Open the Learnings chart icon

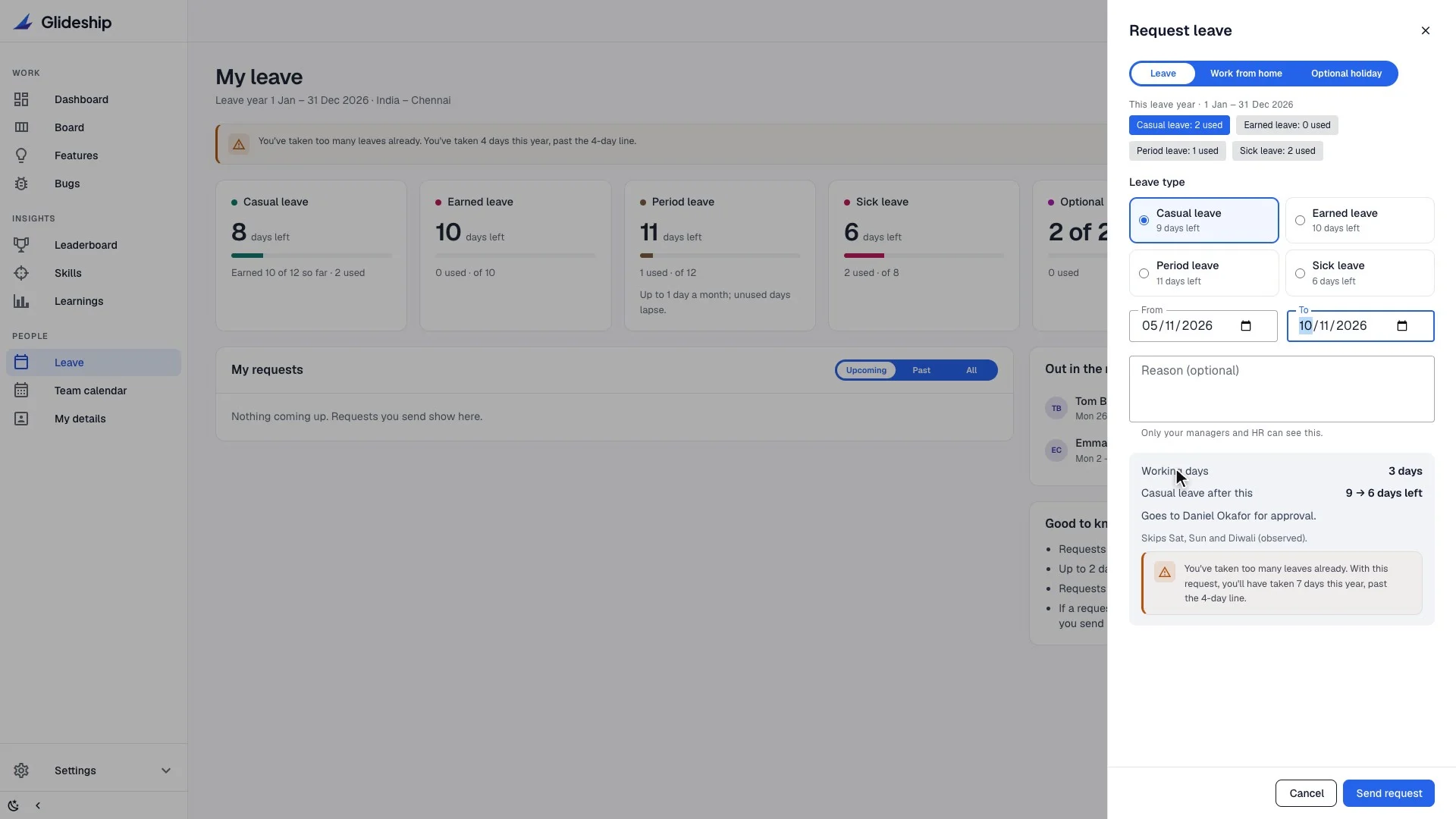pos(21,301)
